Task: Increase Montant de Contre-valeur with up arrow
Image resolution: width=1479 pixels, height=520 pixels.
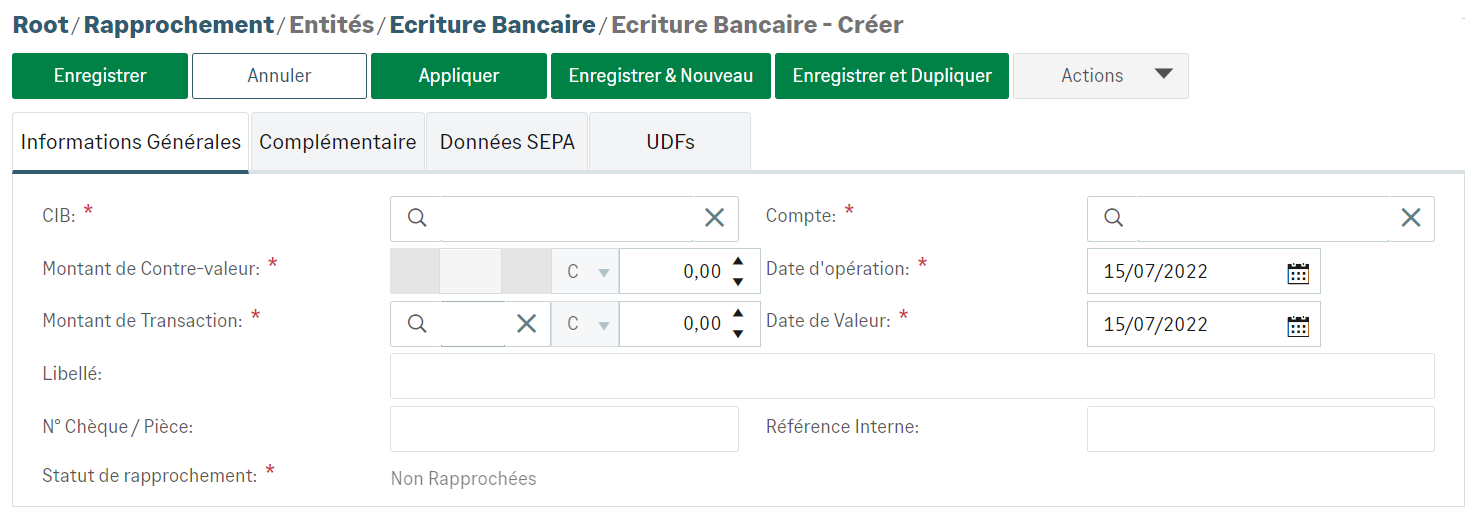Action: [x=738, y=262]
